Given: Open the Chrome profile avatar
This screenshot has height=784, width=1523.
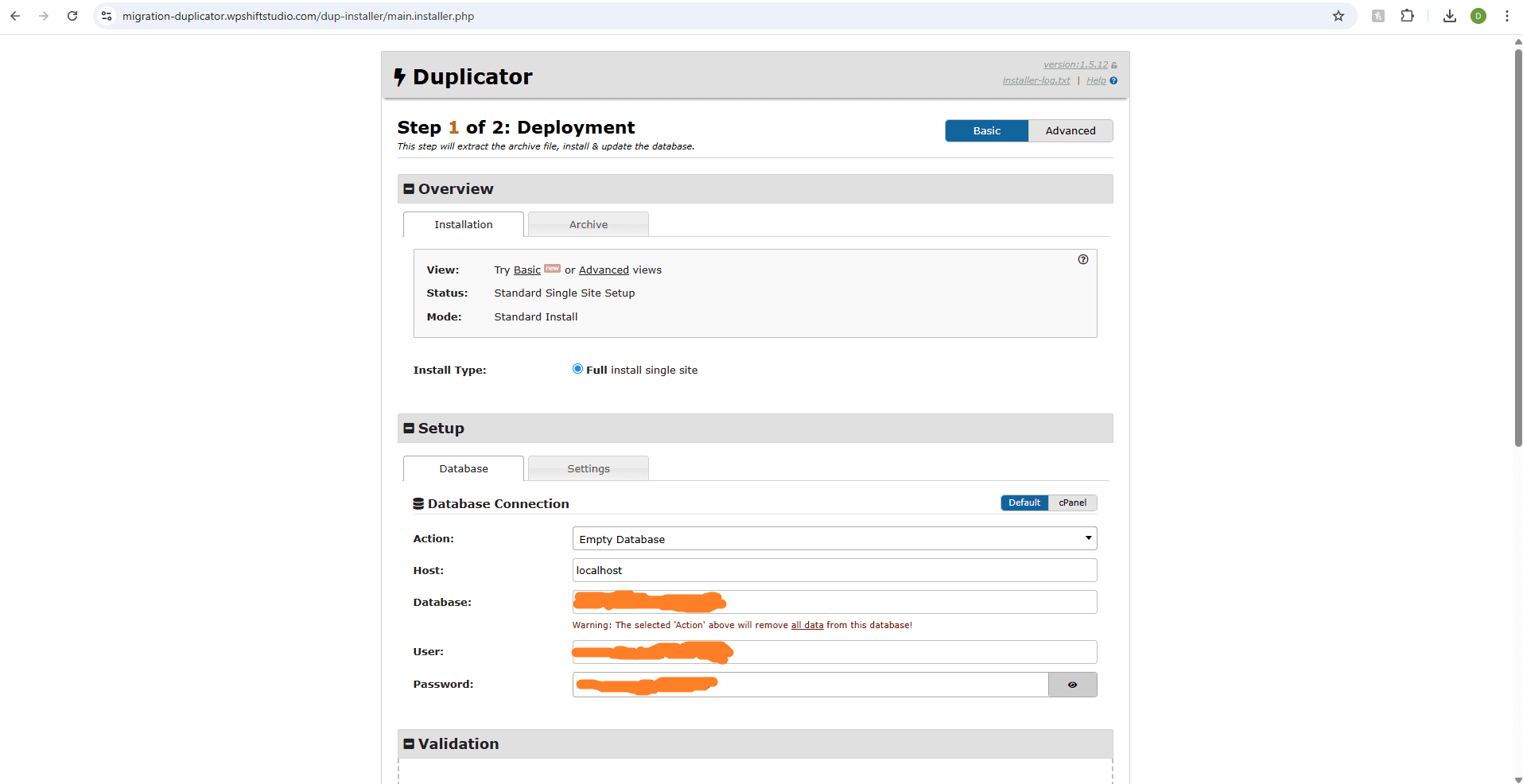Looking at the screenshot, I should (x=1478, y=16).
